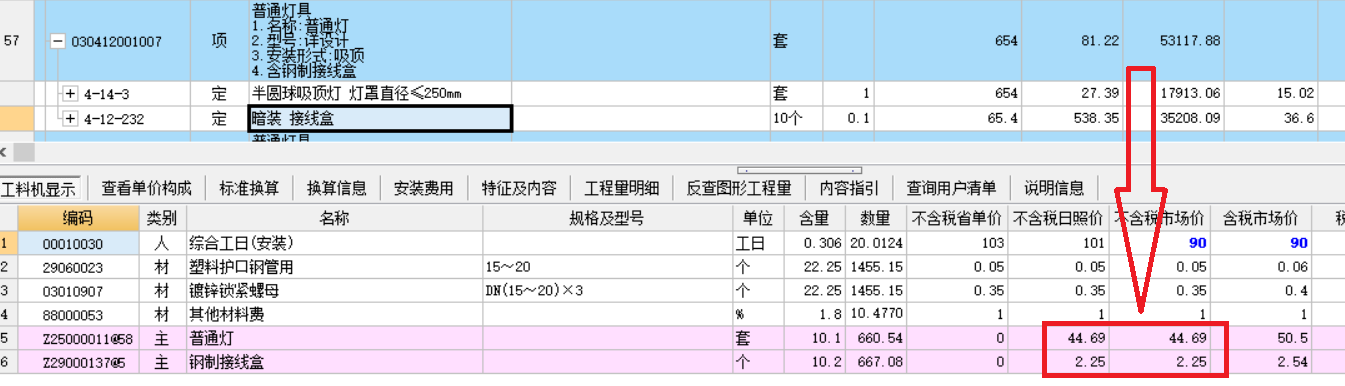Open the 工程量明细 tab
The image size is (1345, 386).
click(x=622, y=188)
